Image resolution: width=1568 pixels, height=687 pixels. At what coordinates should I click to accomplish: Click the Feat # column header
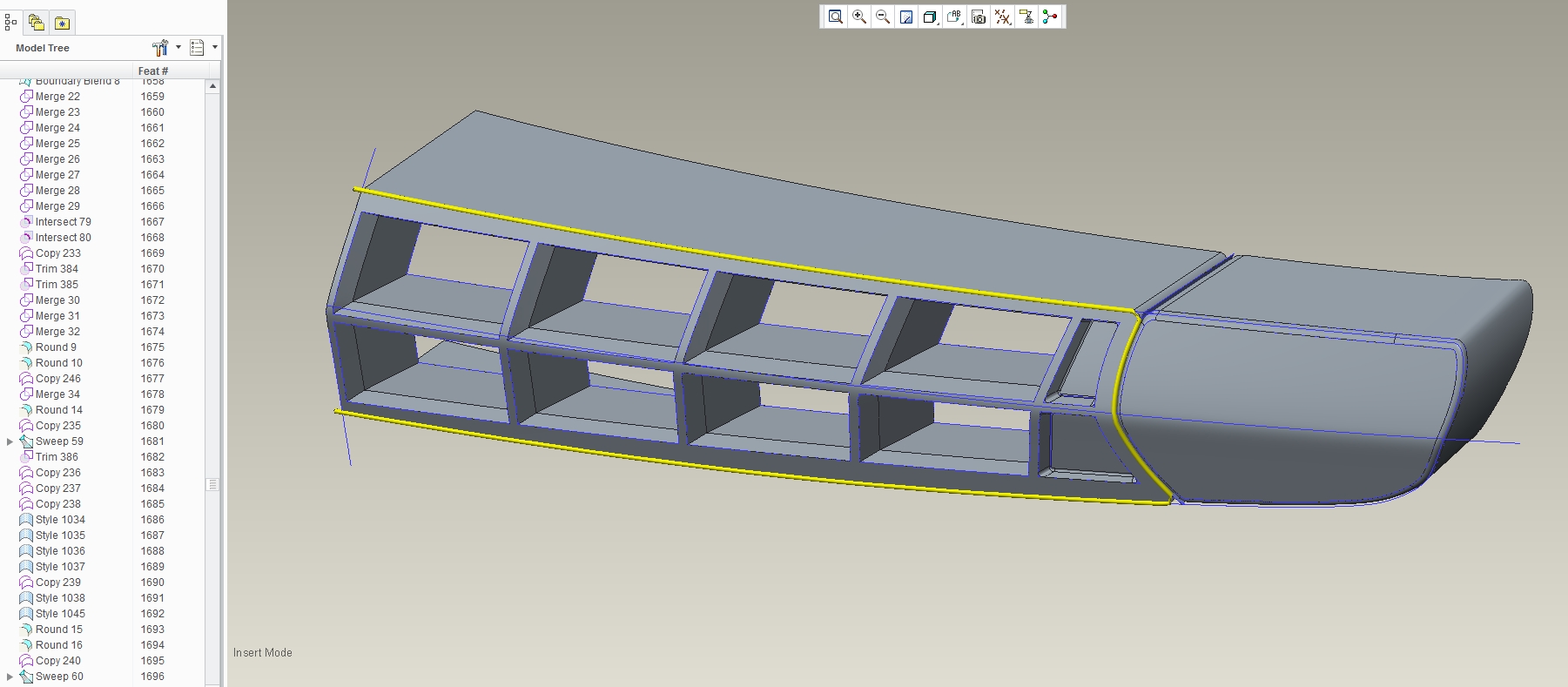[x=153, y=71]
